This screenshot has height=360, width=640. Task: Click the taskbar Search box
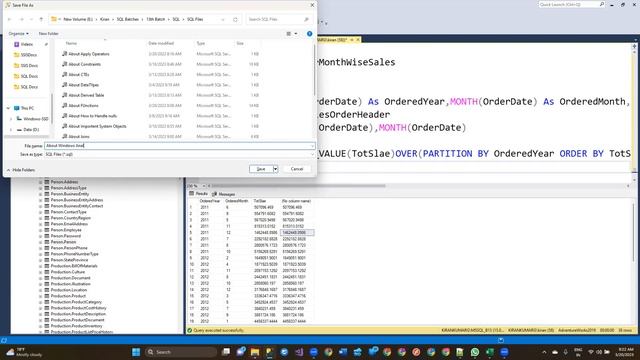click(x=180, y=352)
